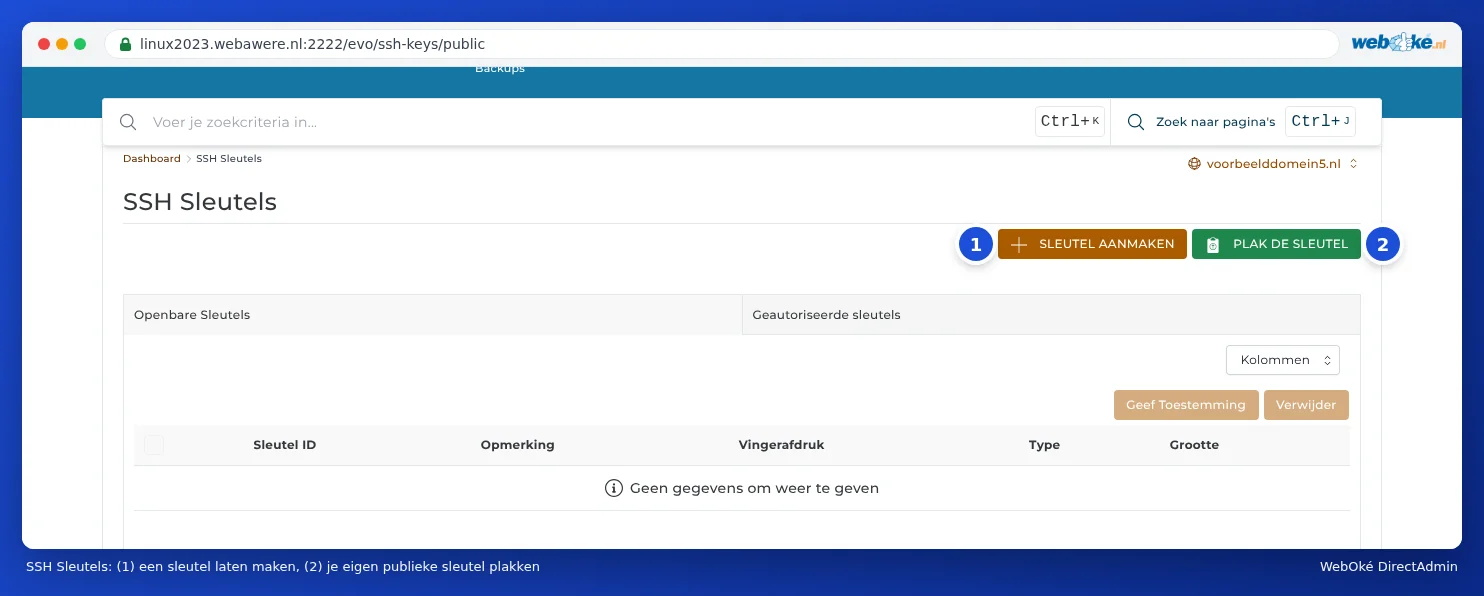The width and height of the screenshot is (1484, 596).
Task: Tick the select-all checkbox in table header
Action: pos(154,445)
